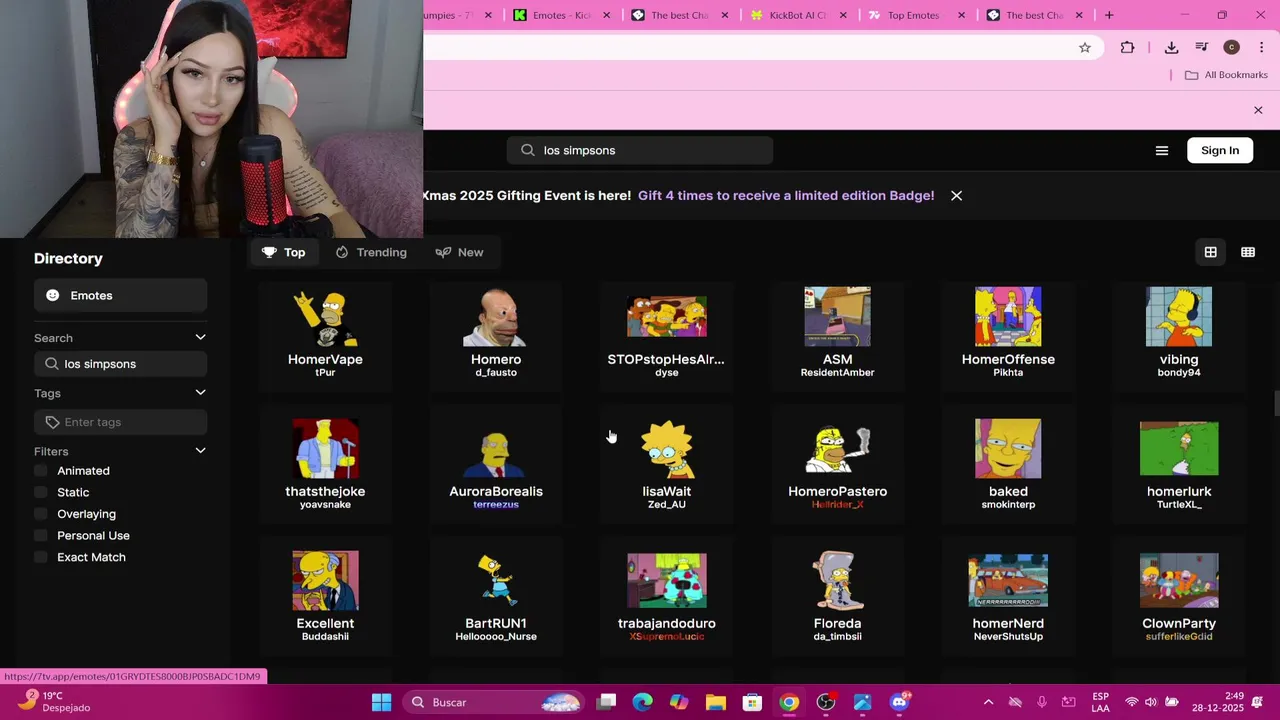
Task: Enable the Animated filter
Action: click(41, 470)
